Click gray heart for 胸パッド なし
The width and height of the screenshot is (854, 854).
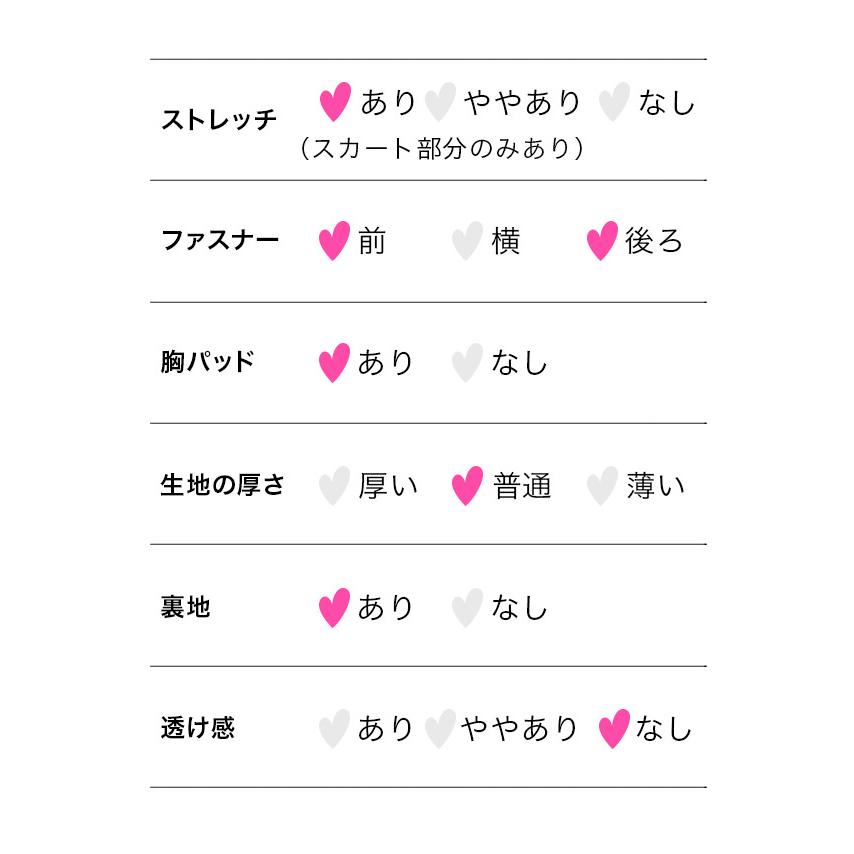click(467, 363)
